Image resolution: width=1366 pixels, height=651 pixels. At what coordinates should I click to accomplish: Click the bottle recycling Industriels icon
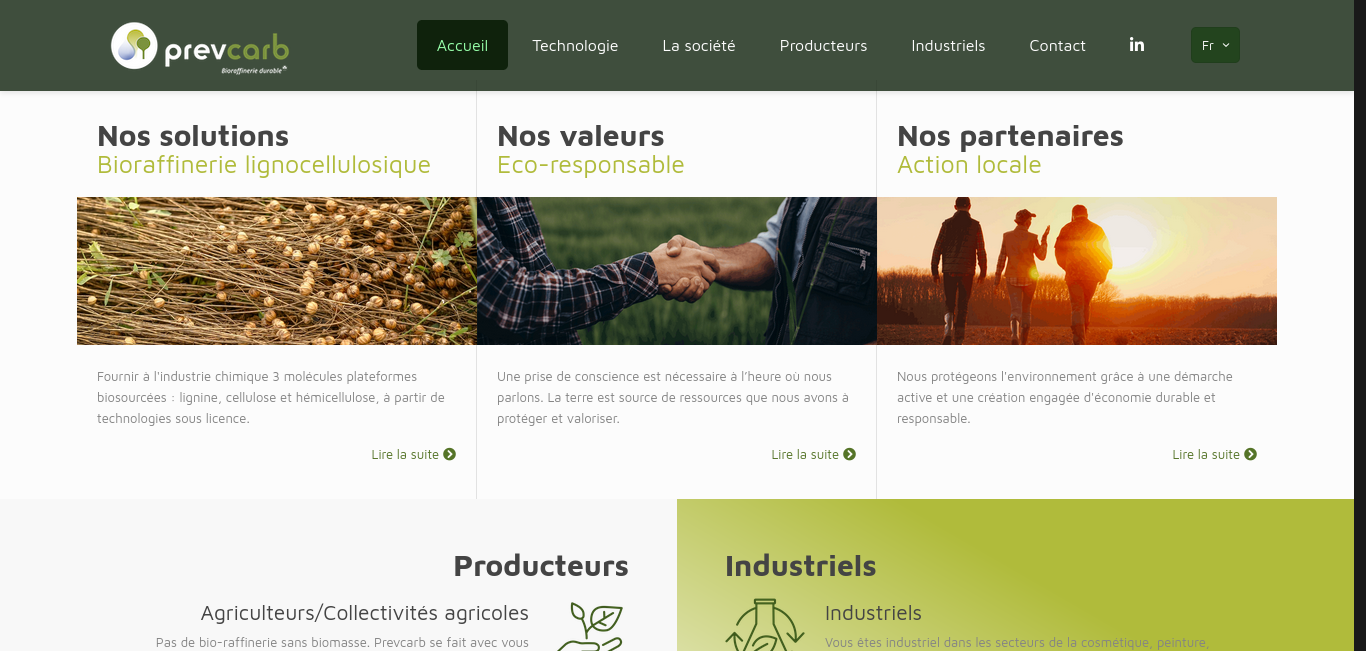pyautogui.click(x=765, y=625)
